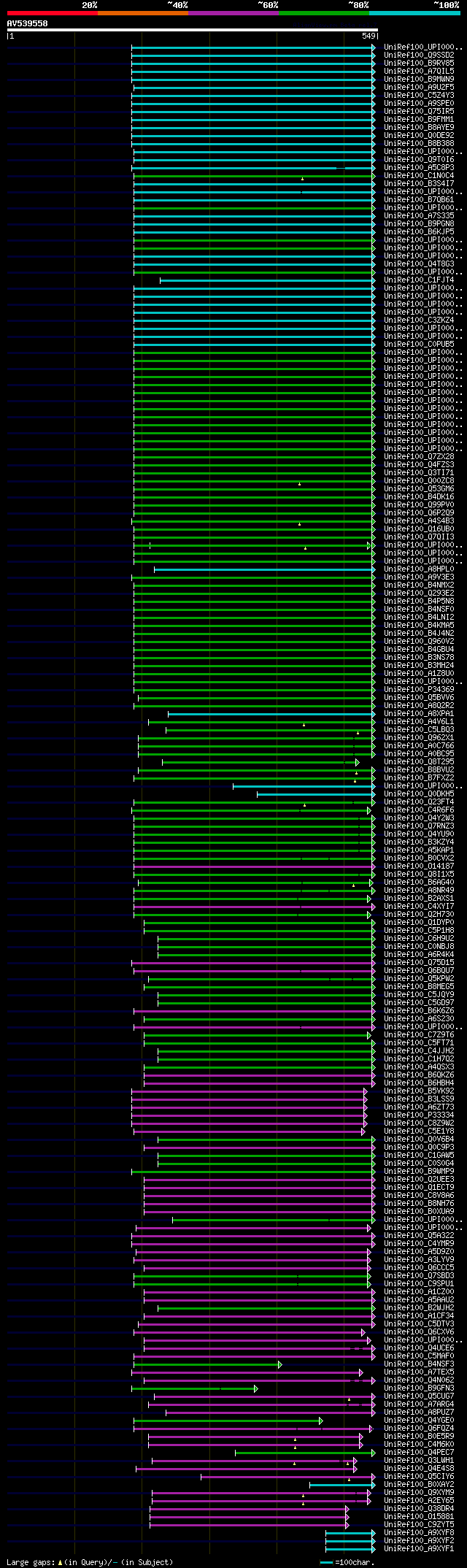This screenshot has height=1568, width=467.
Task: Click the short cyan bar for UniRef100_C1FJT4
Action: click(x=267, y=280)
